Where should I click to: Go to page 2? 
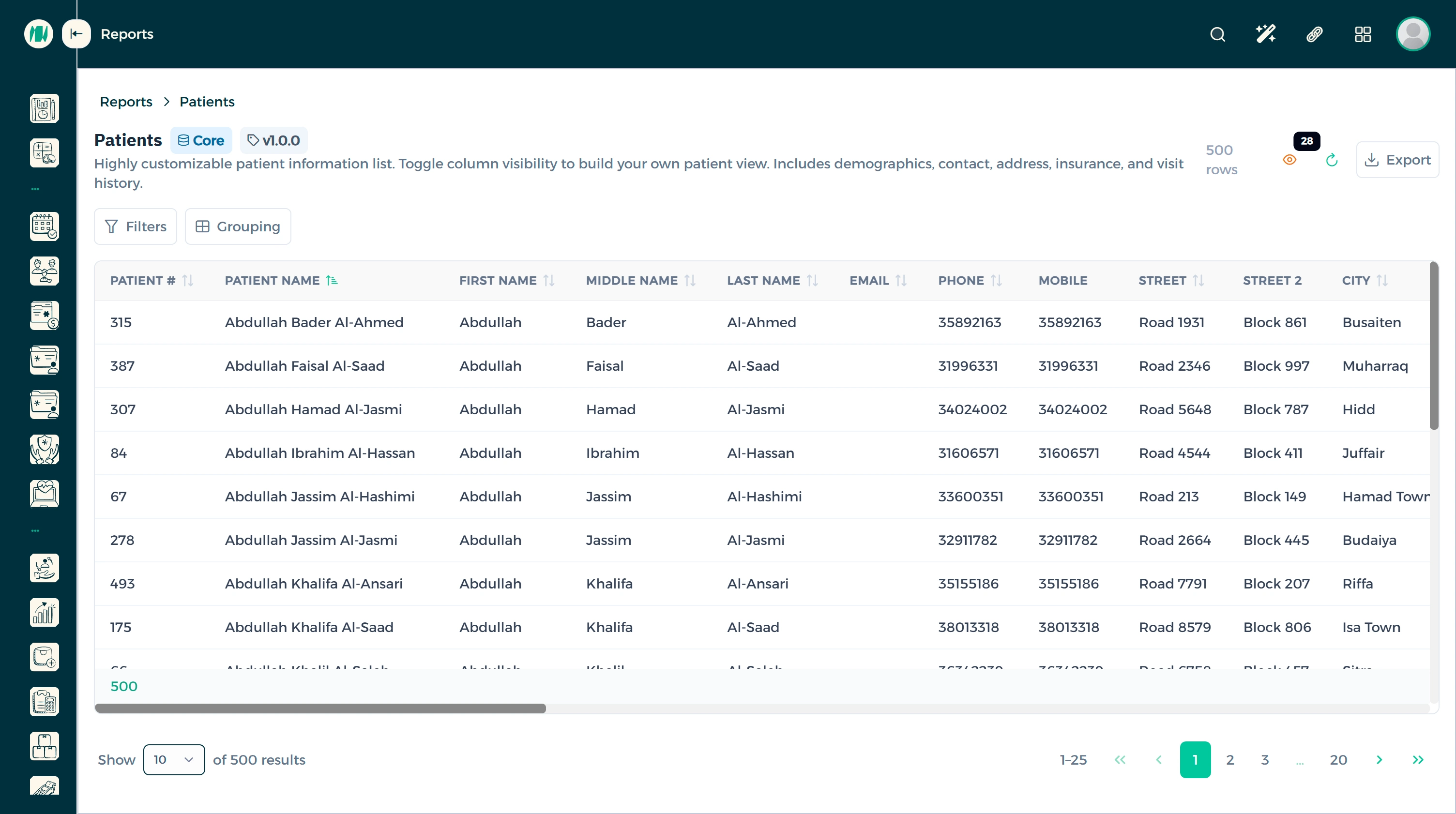[x=1230, y=760]
